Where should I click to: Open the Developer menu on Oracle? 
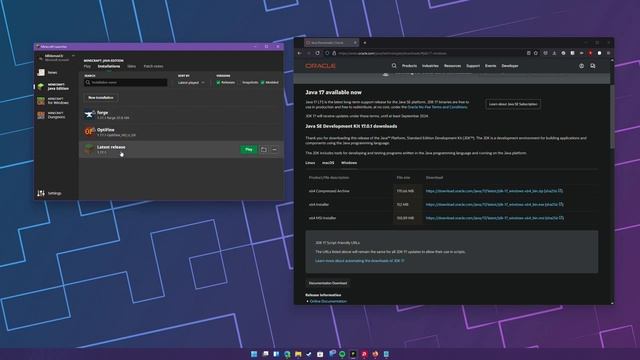click(510, 66)
